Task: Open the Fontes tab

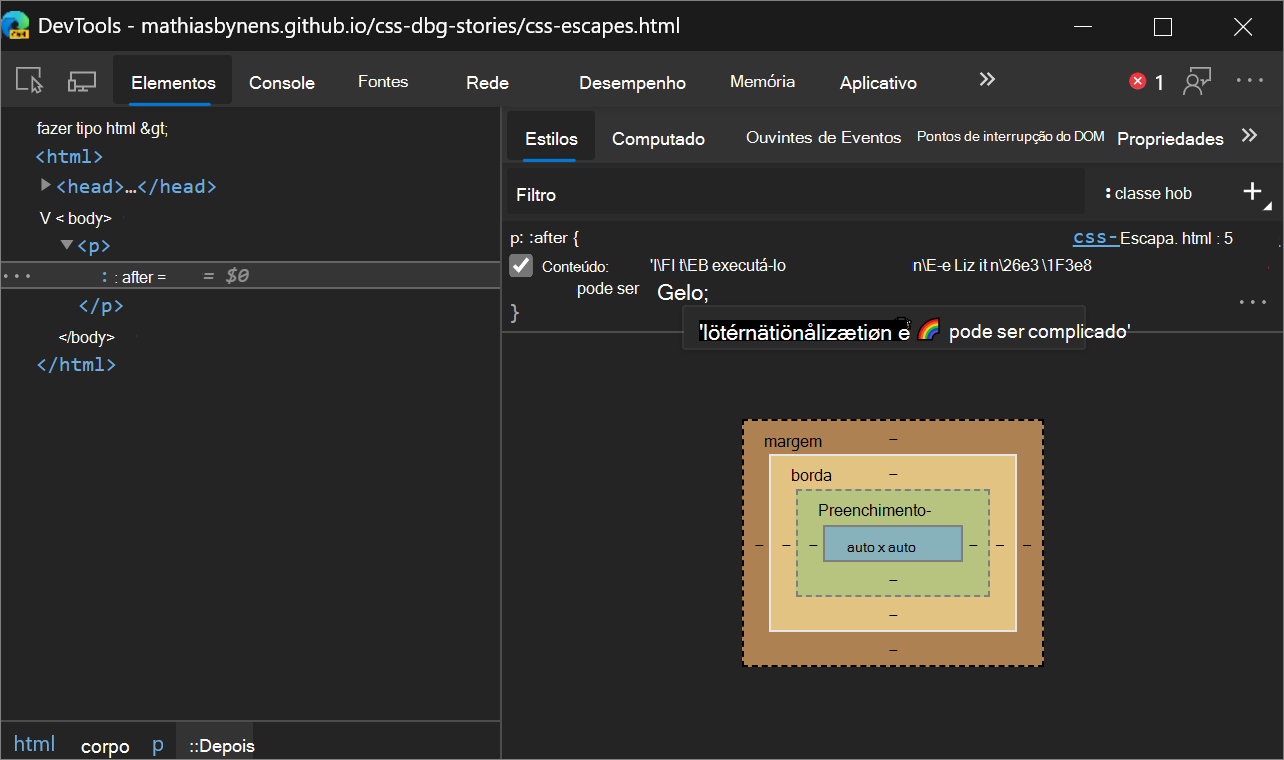Action: (x=383, y=82)
